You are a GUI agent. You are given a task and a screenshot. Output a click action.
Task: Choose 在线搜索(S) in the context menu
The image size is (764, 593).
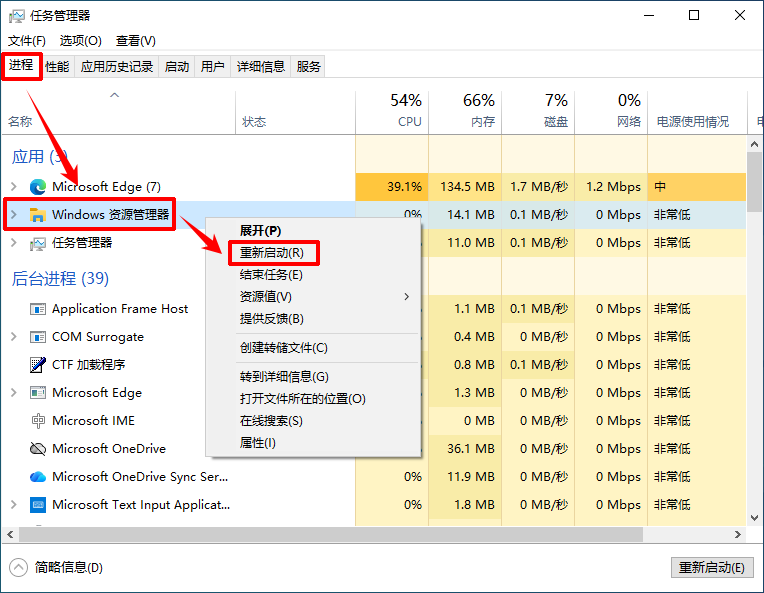tap(313, 421)
